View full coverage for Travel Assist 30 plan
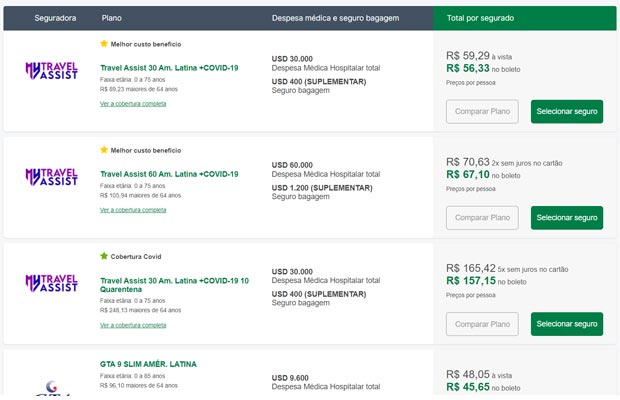 [x=133, y=104]
